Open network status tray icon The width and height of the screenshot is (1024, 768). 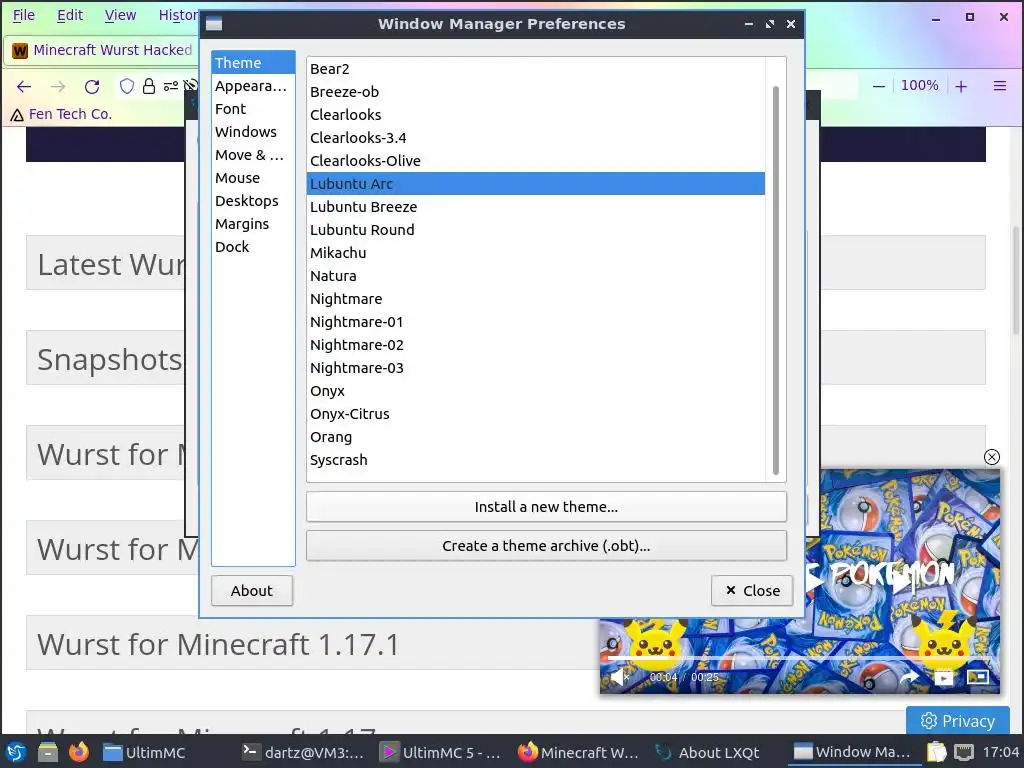(x=964, y=752)
